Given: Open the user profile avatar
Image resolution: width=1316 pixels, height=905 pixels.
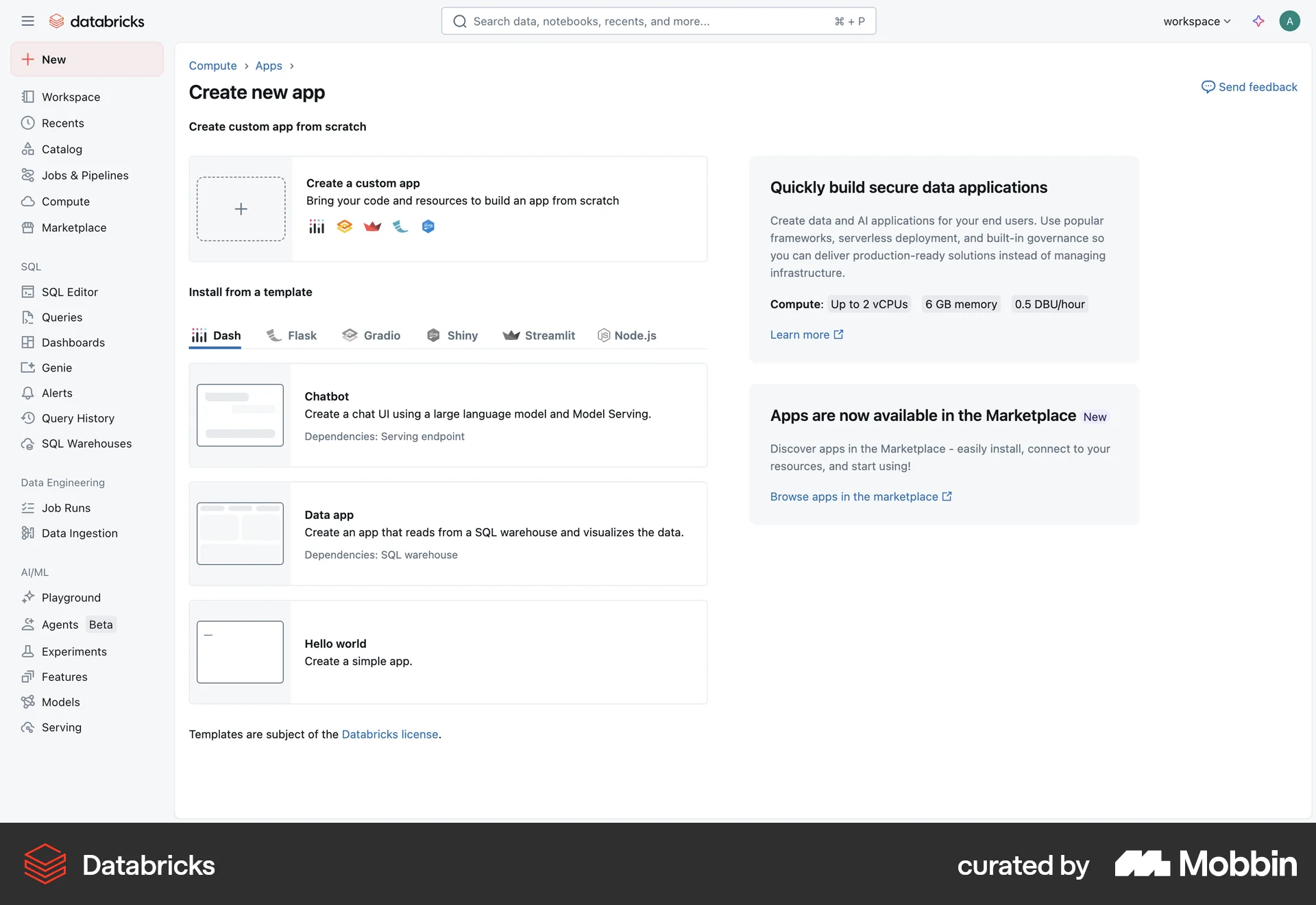Looking at the screenshot, I should (x=1290, y=21).
